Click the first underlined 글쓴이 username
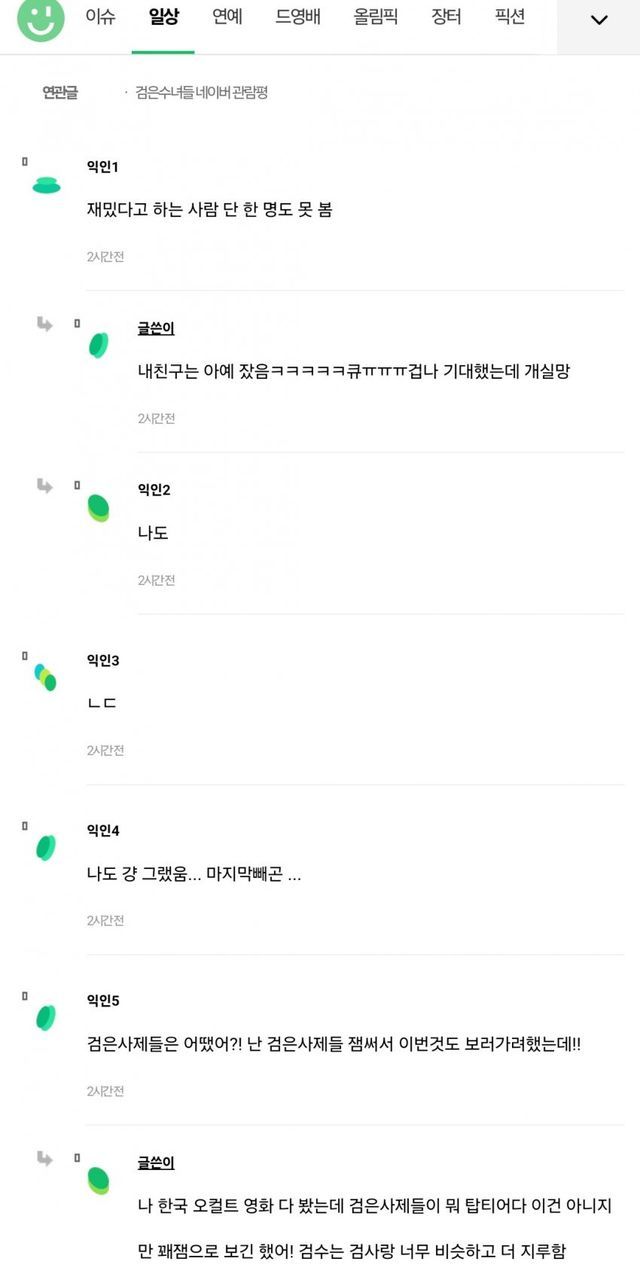This screenshot has width=640, height=1280. [x=156, y=328]
